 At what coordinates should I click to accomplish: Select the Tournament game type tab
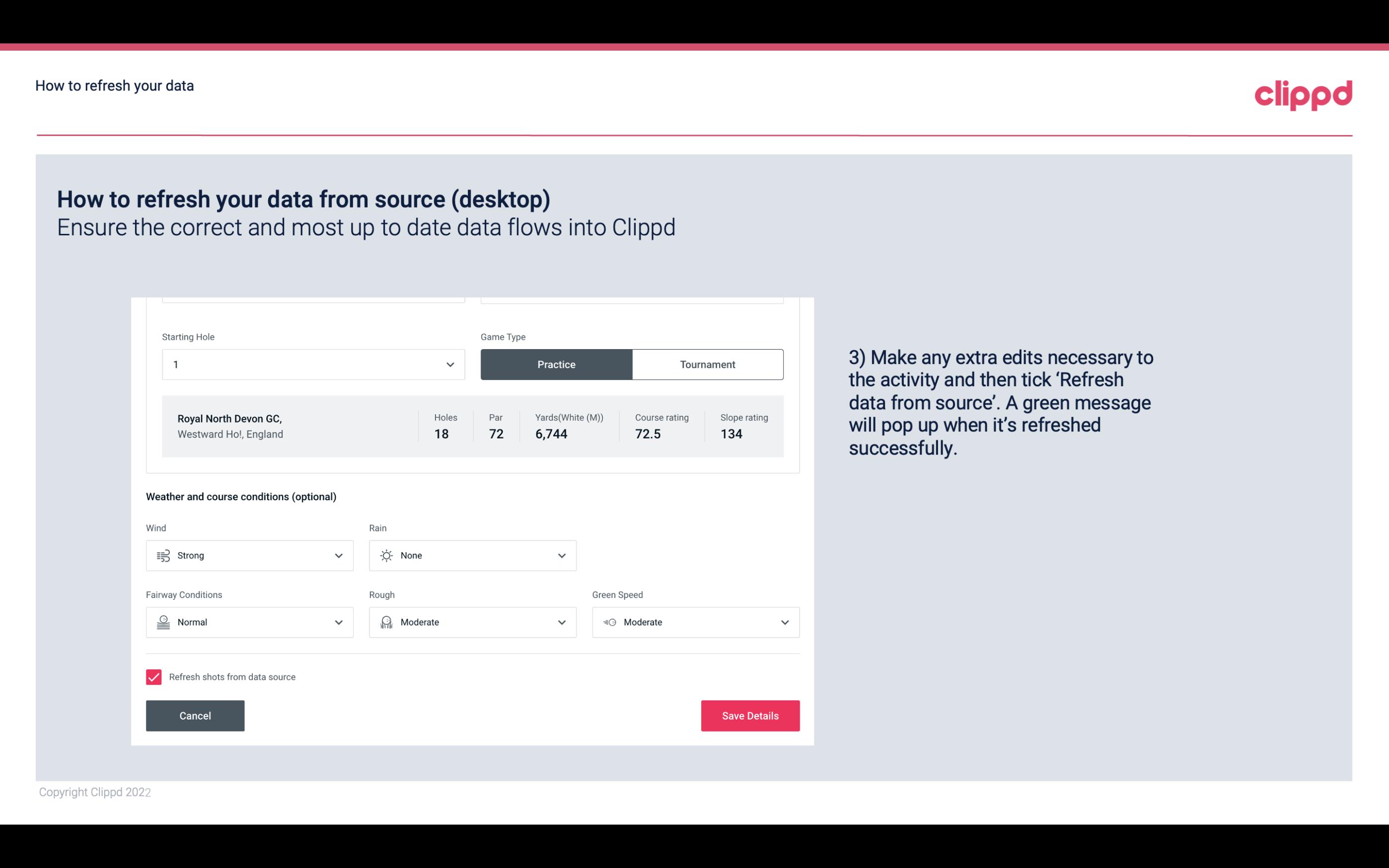click(707, 364)
